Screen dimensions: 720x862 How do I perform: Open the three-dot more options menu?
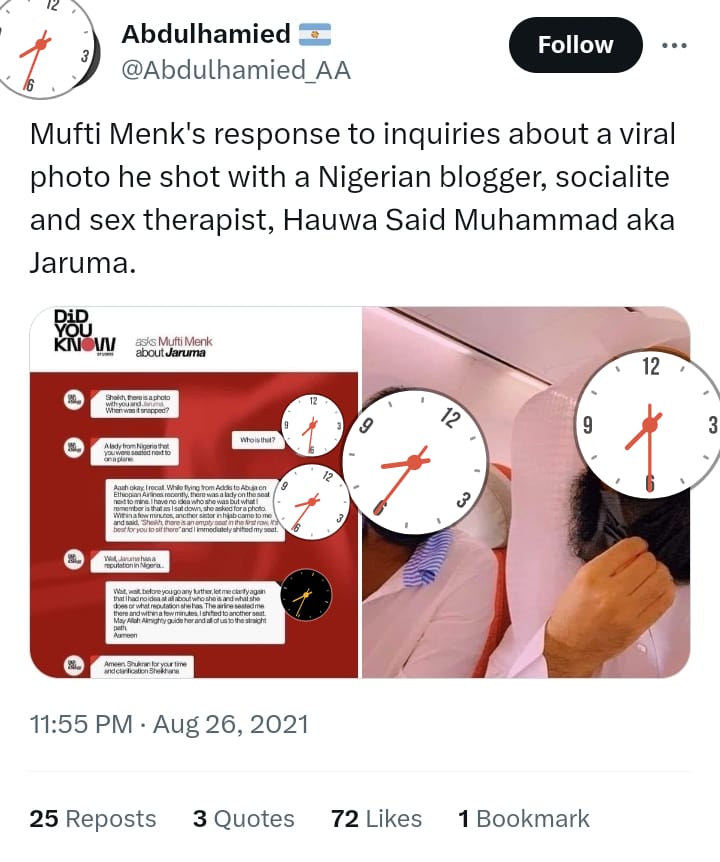tap(674, 46)
